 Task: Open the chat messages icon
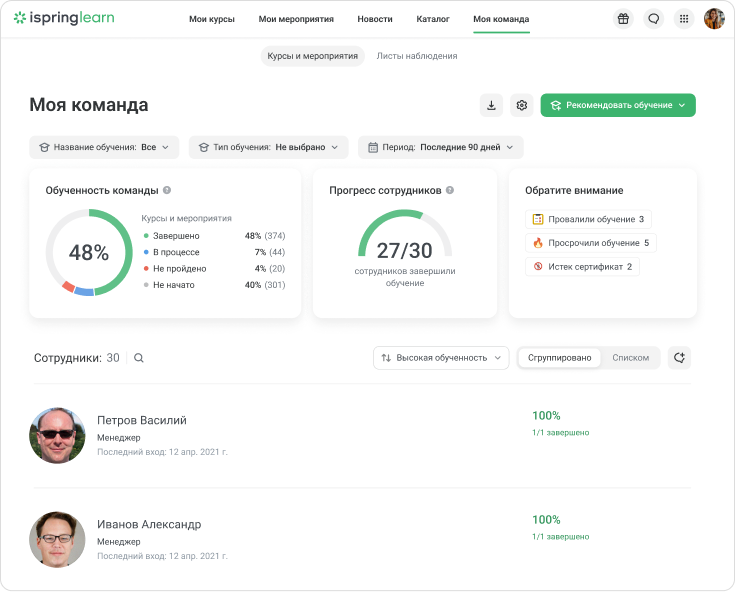pos(653,19)
